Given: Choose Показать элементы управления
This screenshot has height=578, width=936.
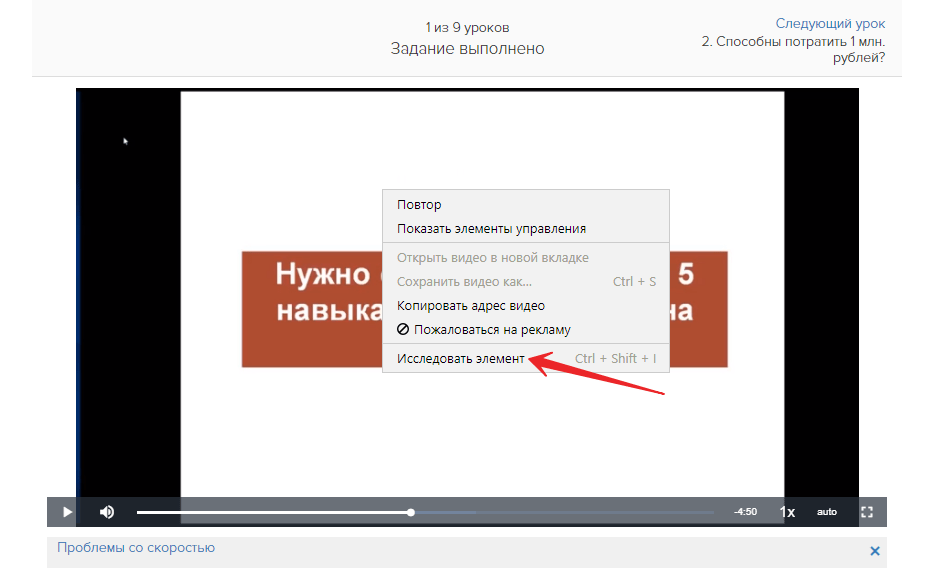Looking at the screenshot, I should pyautogui.click(x=525, y=229).
